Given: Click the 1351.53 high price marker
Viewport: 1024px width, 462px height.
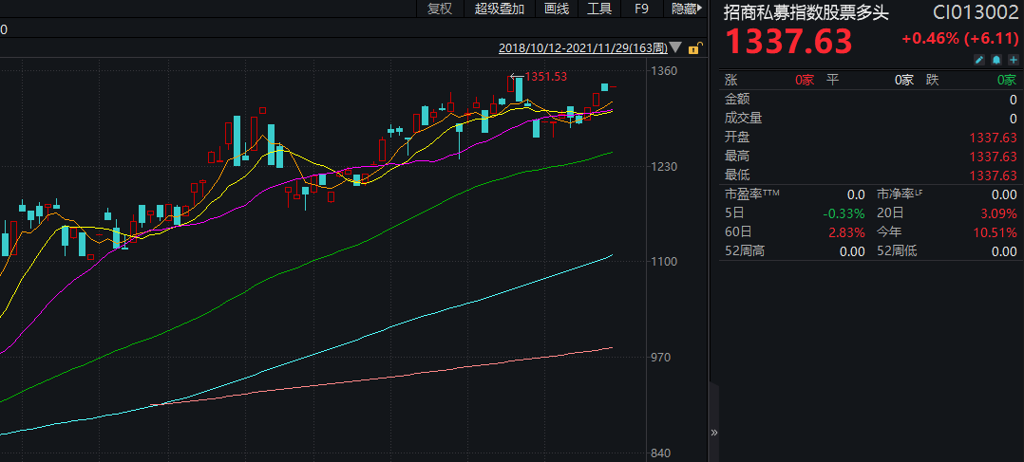Looking at the screenshot, I should click(x=545, y=76).
